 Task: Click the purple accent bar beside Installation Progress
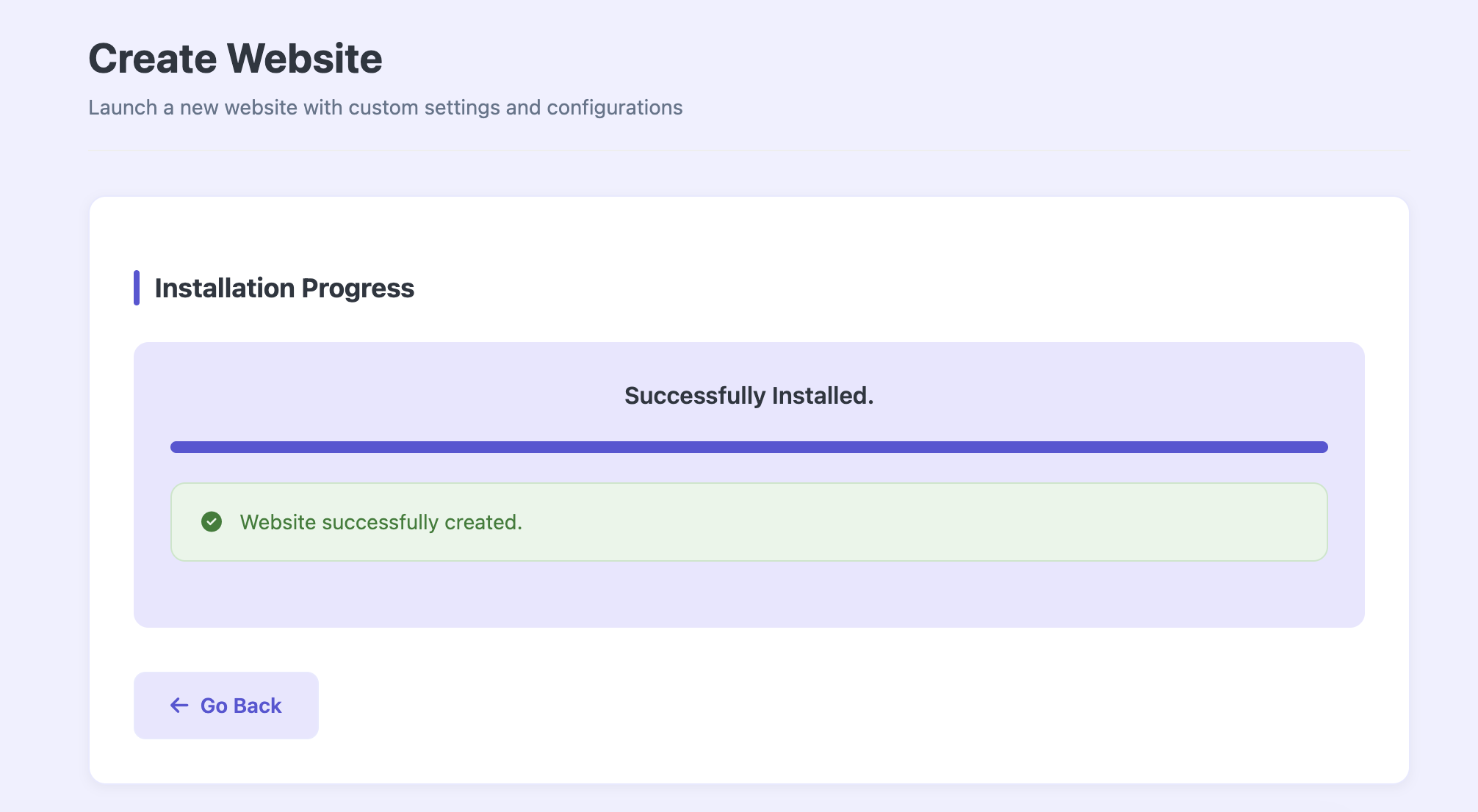(137, 288)
